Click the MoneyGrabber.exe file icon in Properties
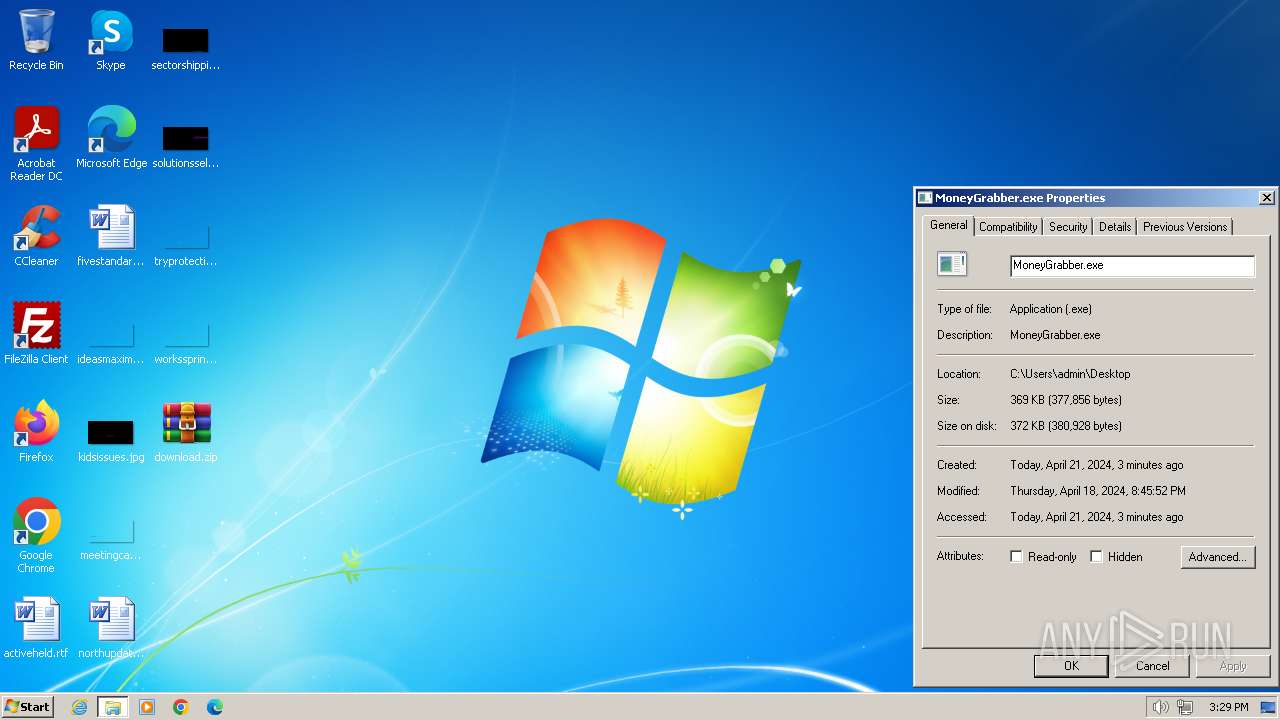 click(952, 264)
